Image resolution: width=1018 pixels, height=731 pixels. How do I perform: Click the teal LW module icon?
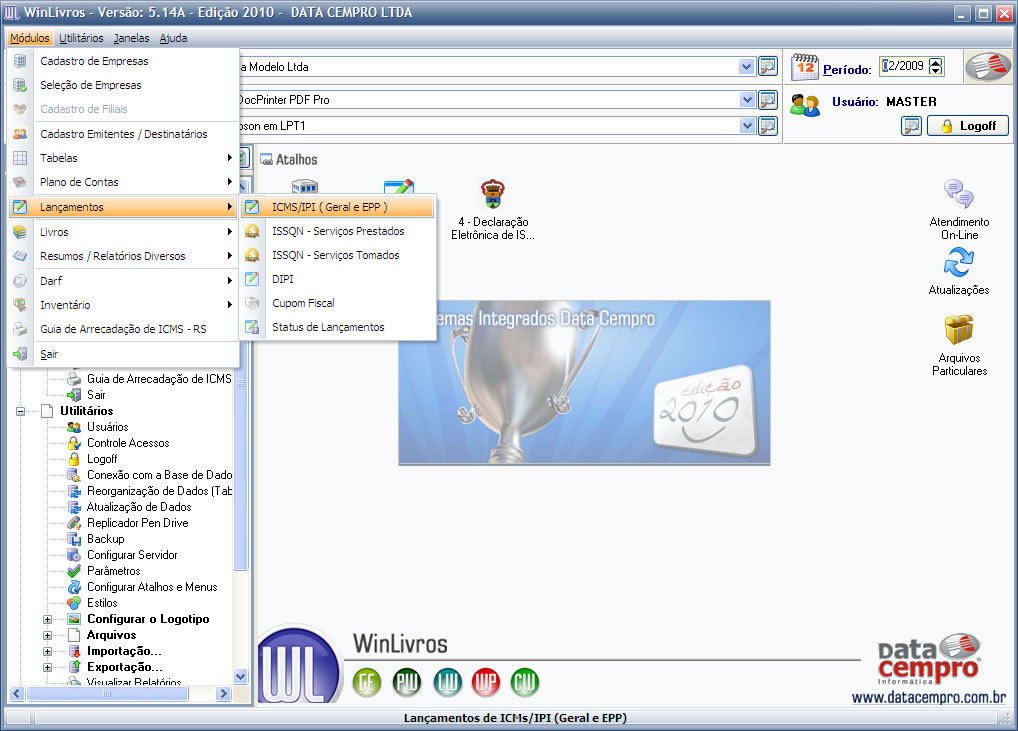447,682
